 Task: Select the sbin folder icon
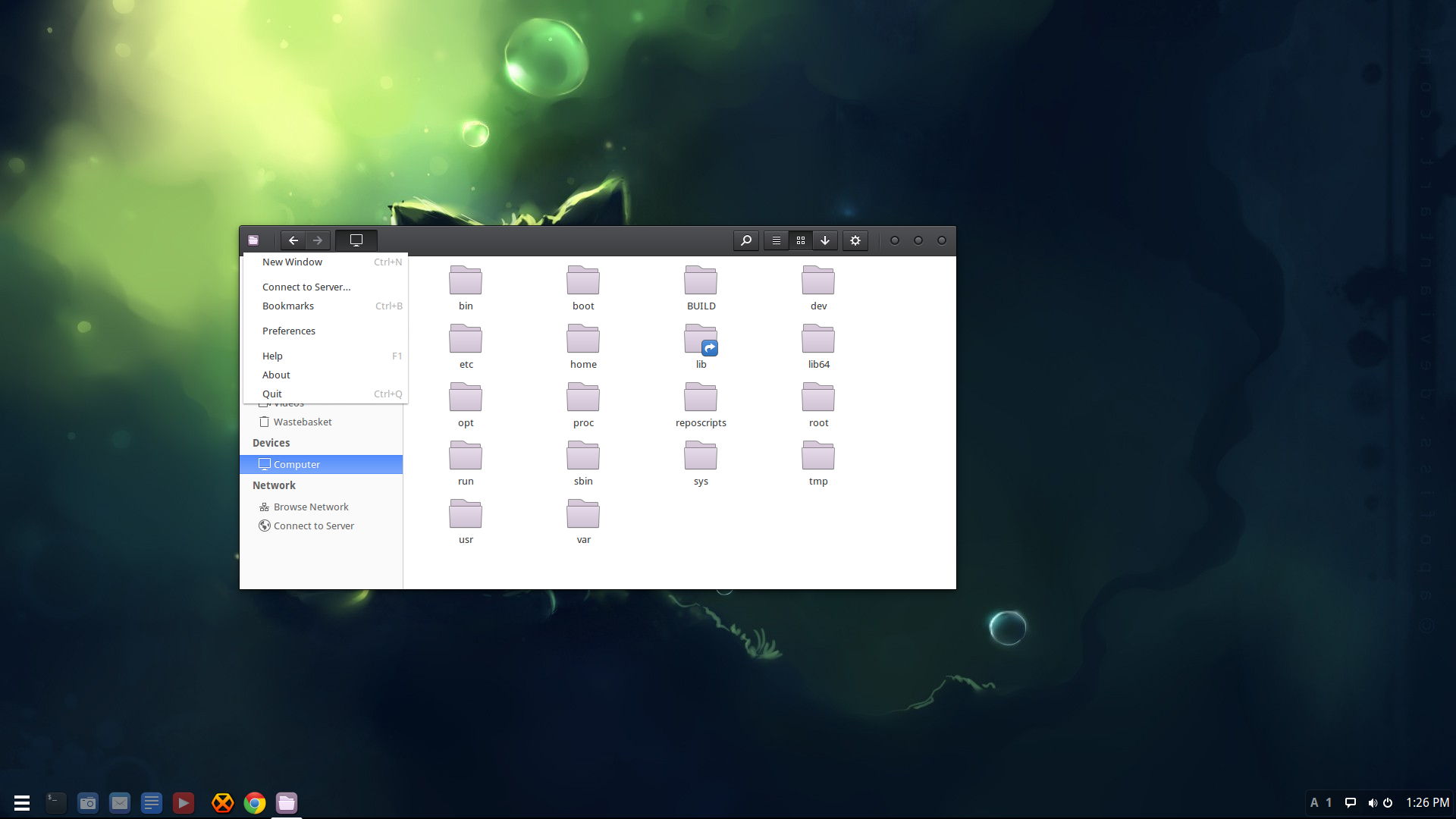(x=583, y=455)
